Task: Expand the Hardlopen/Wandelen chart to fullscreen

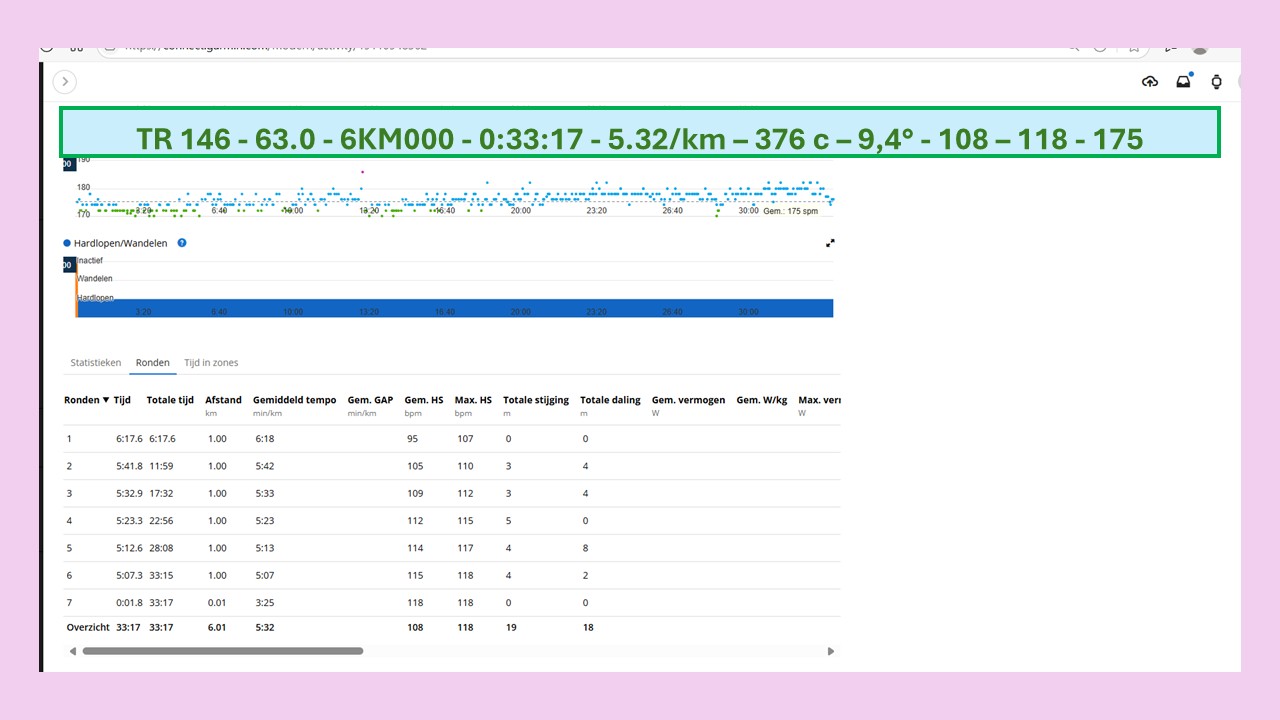Action: 830,243
